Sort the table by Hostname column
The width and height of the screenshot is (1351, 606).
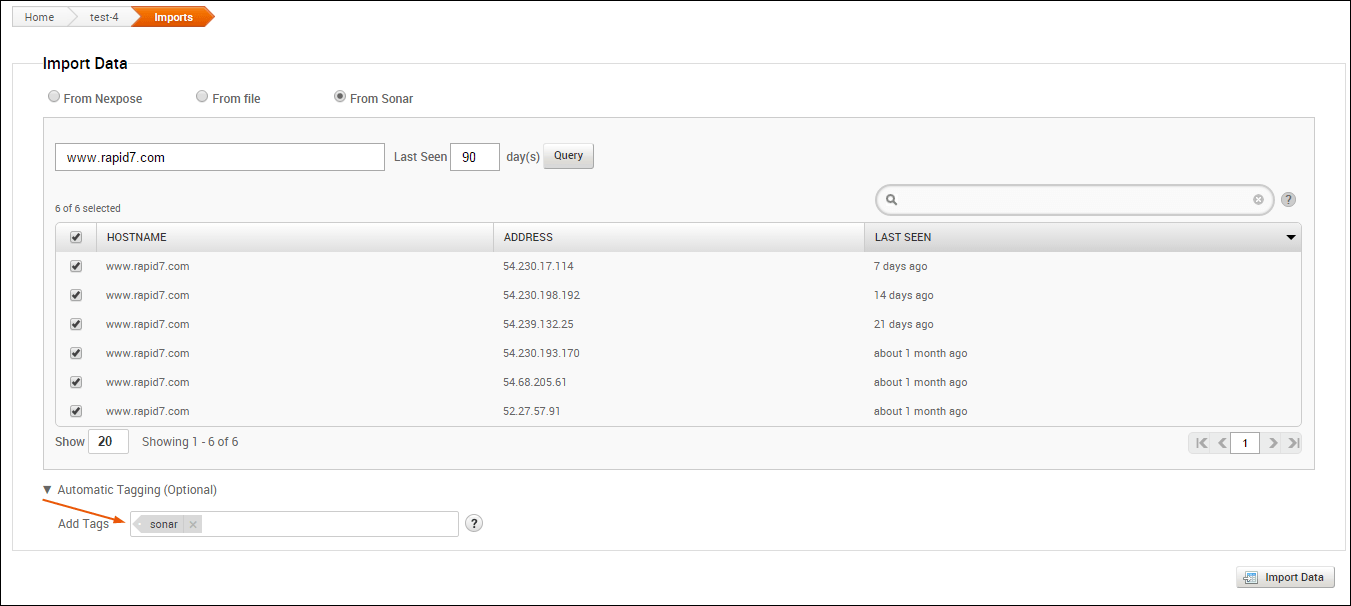point(137,237)
